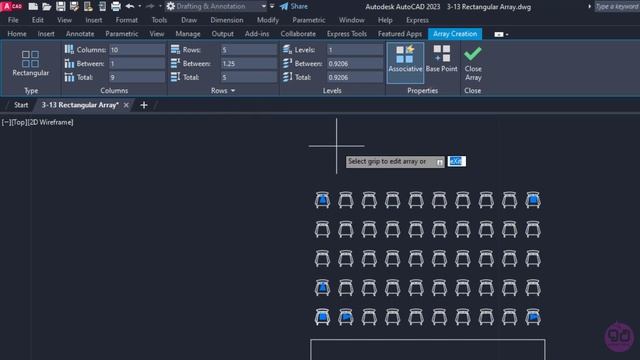The image size is (640, 360).
Task: Click the row Between spacing icon
Action: pos(176,63)
